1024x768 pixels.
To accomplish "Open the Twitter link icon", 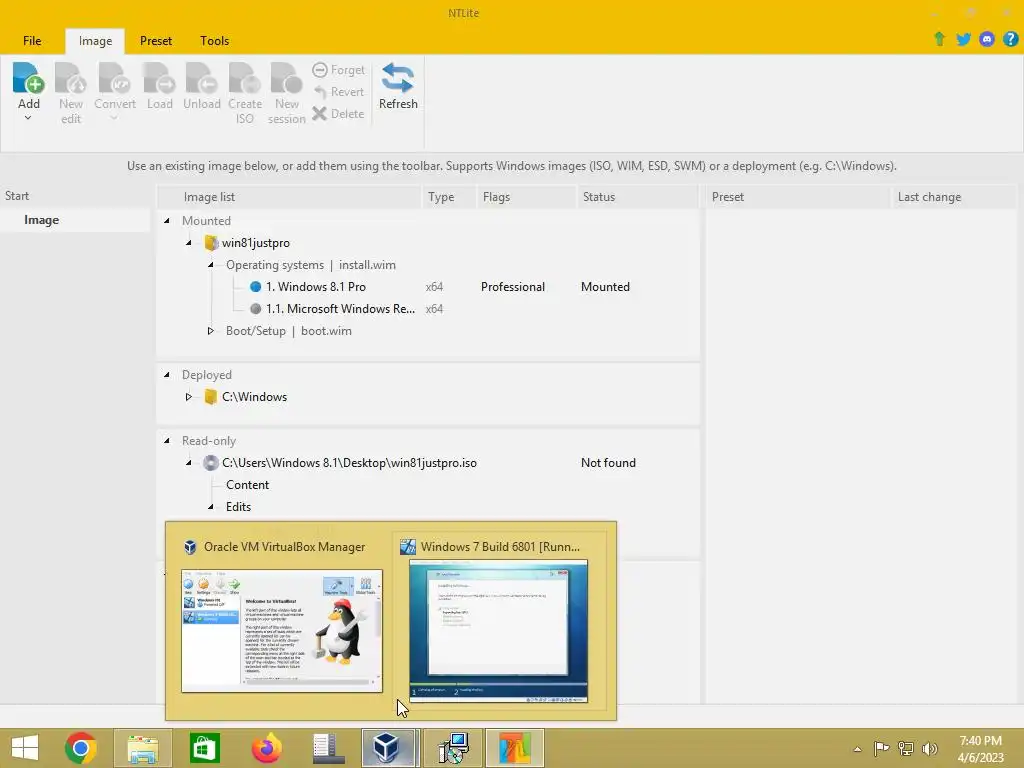I will click(963, 39).
